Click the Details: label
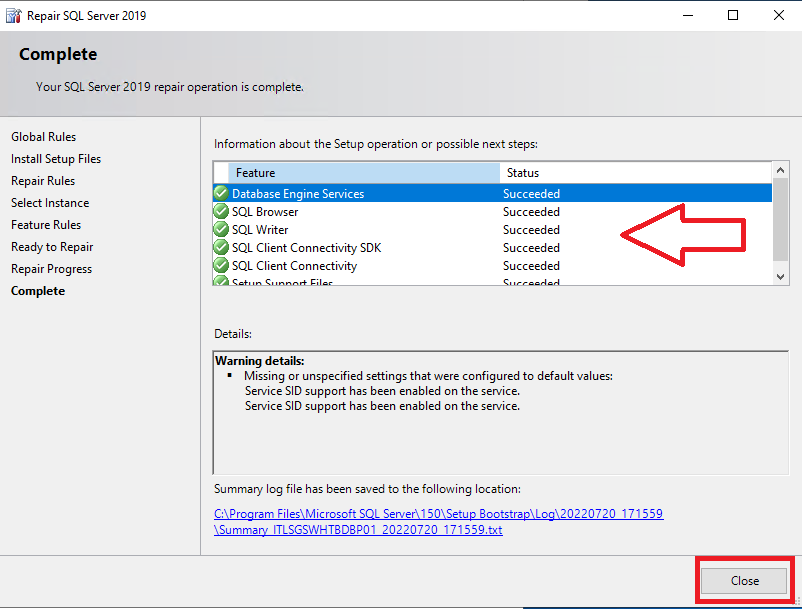The width and height of the screenshot is (802, 609). (x=233, y=334)
